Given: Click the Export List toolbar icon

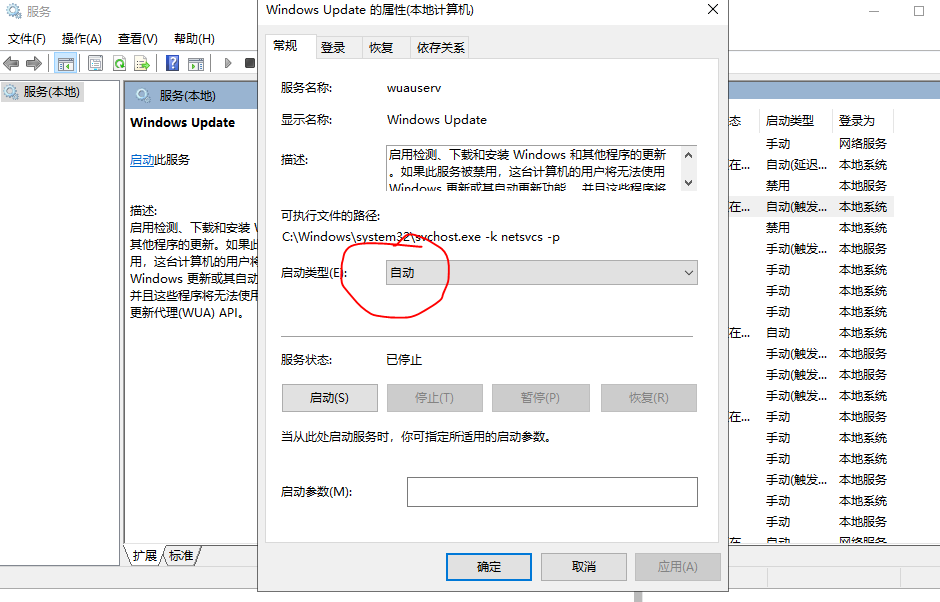Looking at the screenshot, I should point(142,63).
